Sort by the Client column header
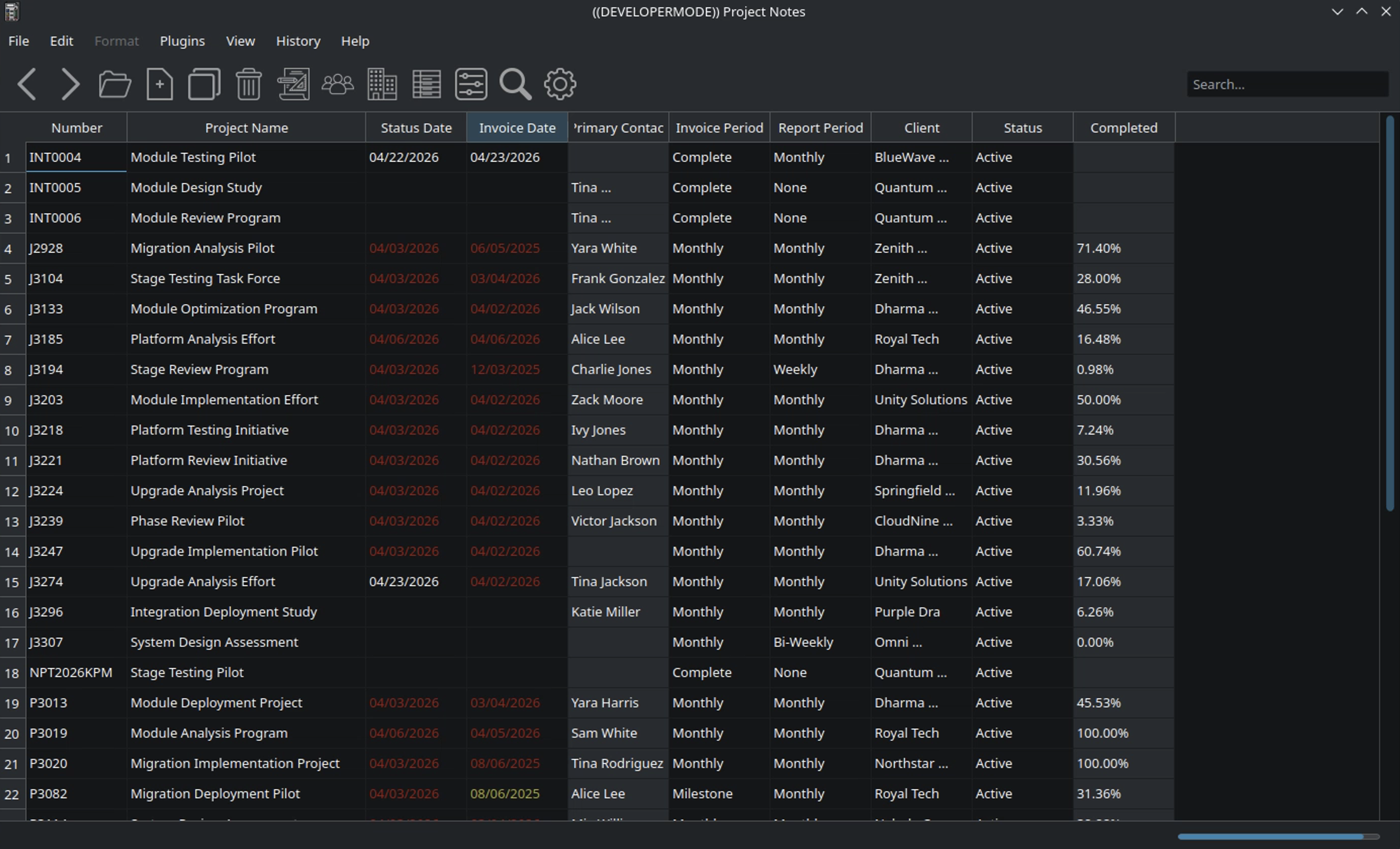 pyautogui.click(x=922, y=128)
